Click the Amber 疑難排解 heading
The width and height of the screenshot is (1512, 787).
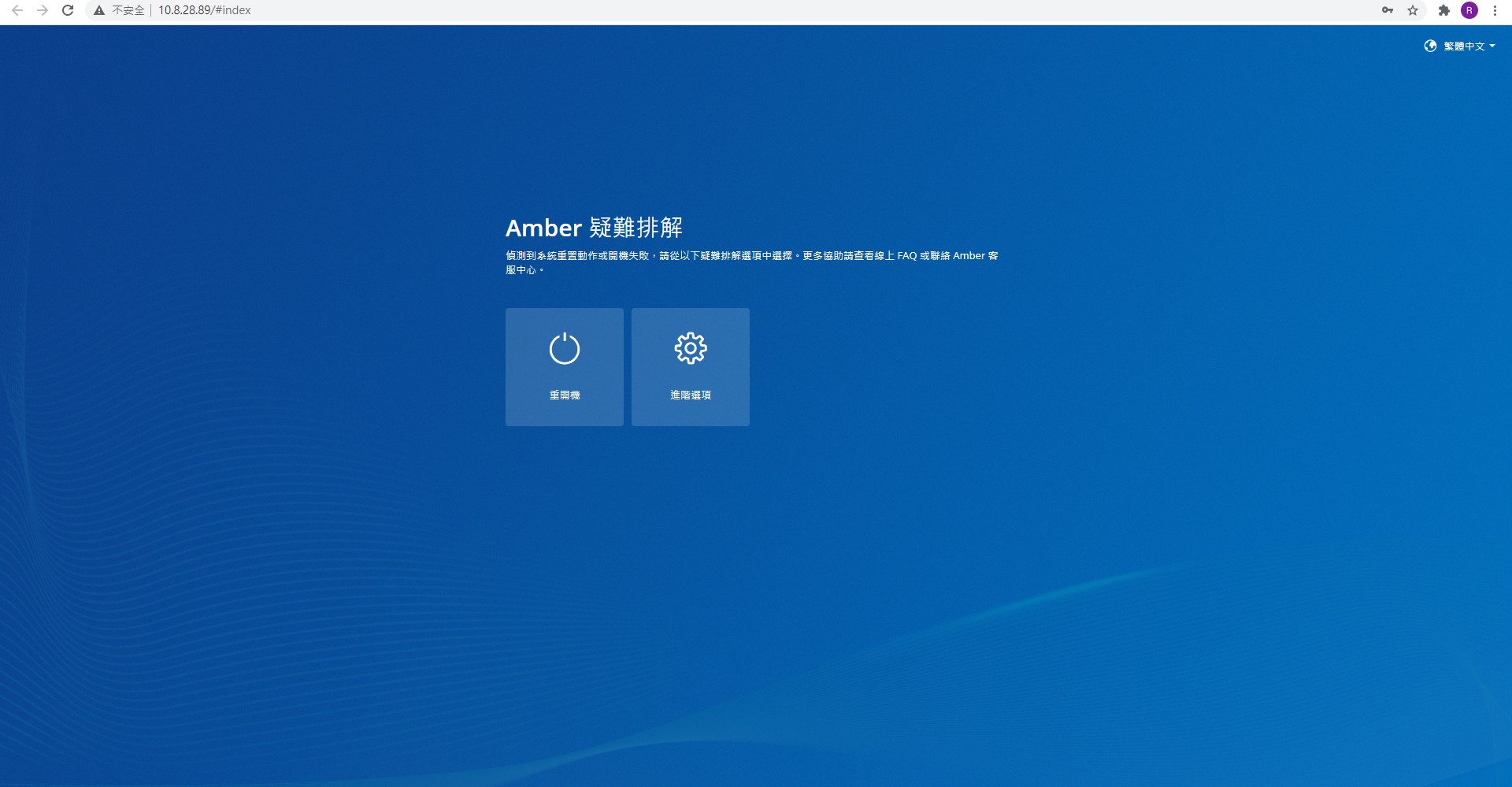594,228
